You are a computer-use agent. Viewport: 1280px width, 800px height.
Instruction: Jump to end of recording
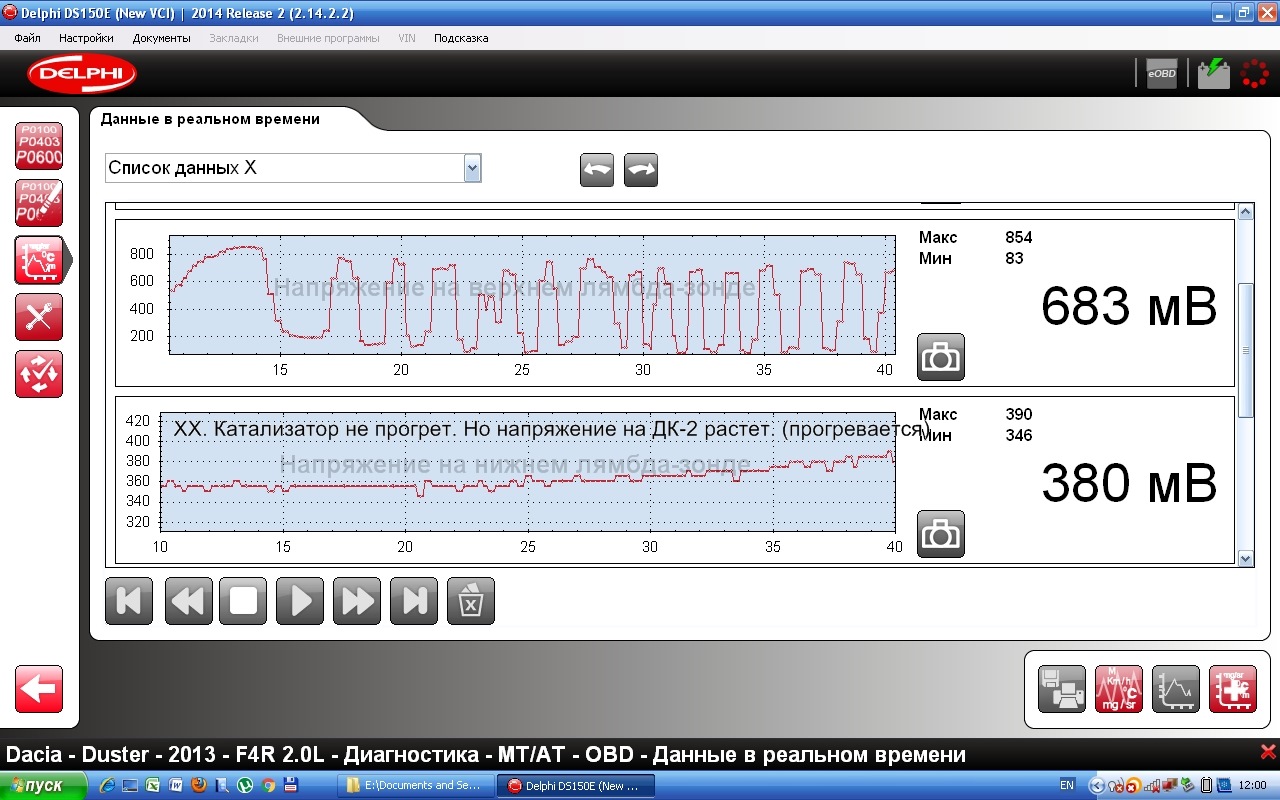click(414, 601)
